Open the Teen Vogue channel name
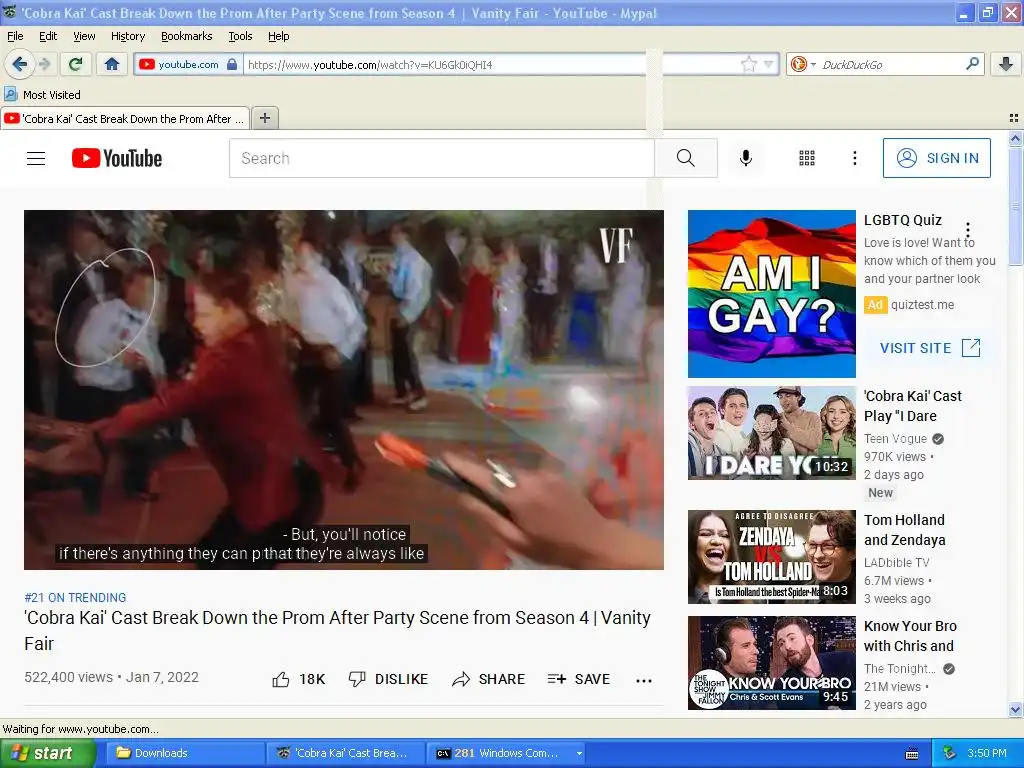The image size is (1024, 768). point(895,439)
